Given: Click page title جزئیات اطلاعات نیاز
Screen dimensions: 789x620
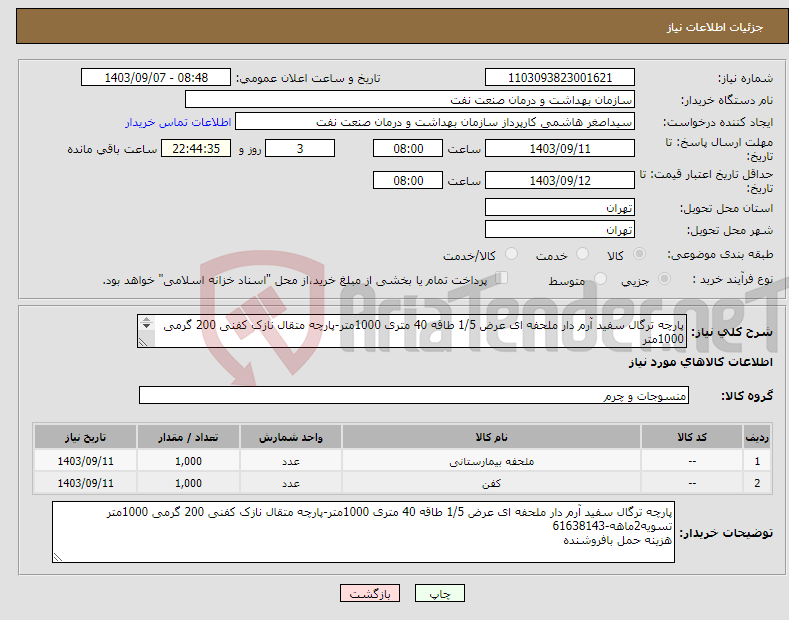Looking at the screenshot, I should click(715, 27).
